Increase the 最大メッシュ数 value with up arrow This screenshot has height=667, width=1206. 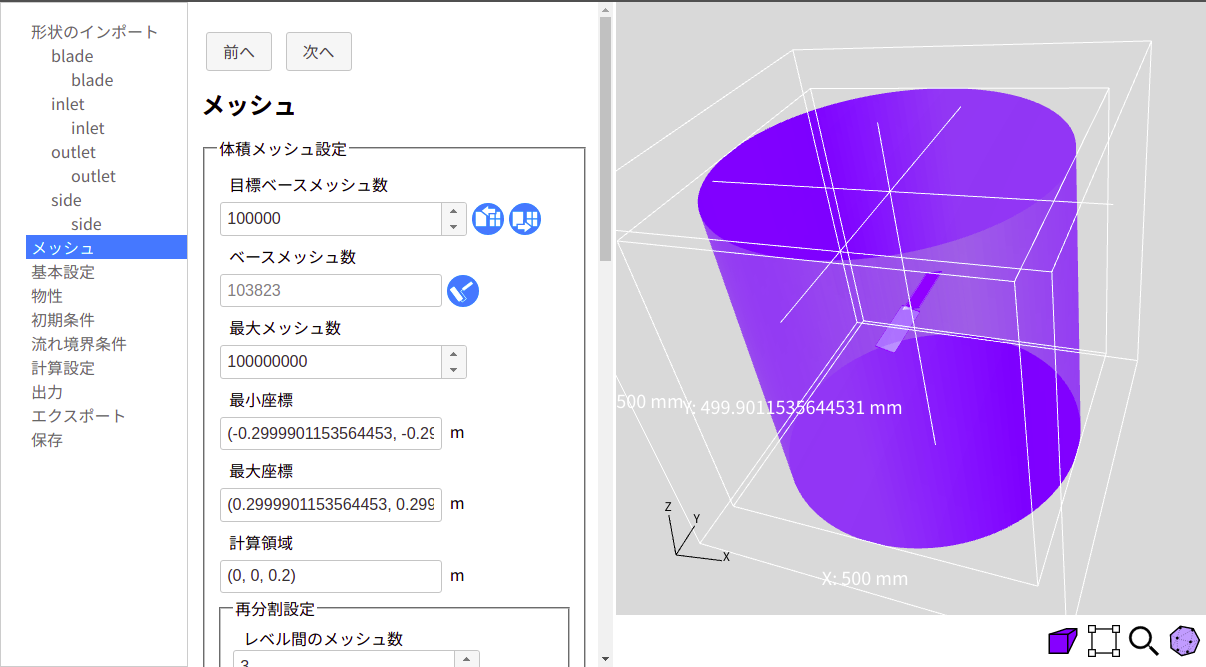454,354
